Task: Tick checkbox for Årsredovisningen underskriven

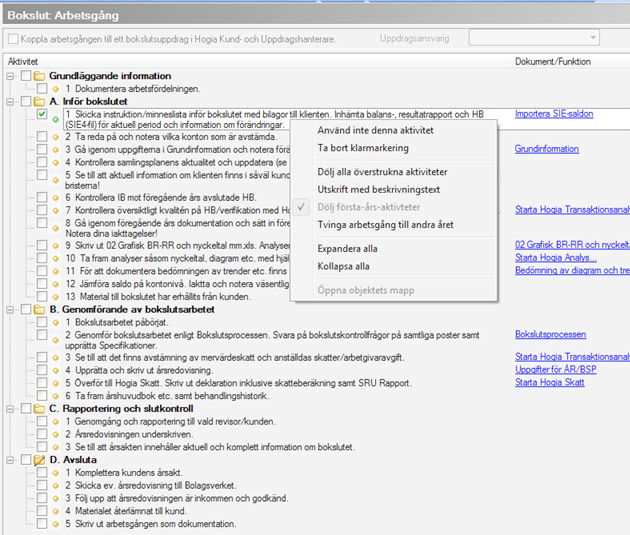Action: pos(42,434)
